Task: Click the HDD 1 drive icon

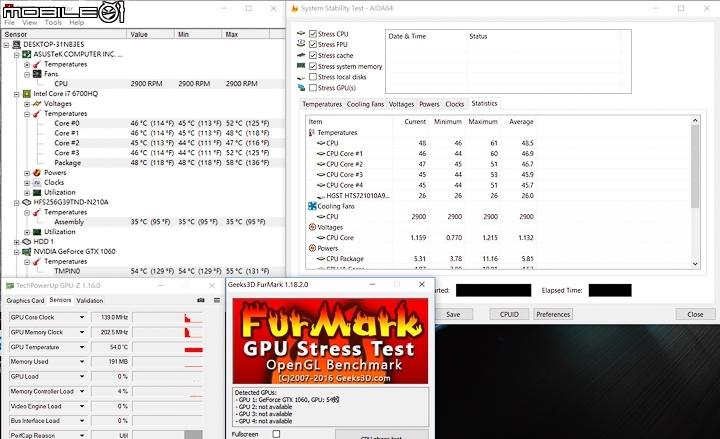Action: click(27, 242)
